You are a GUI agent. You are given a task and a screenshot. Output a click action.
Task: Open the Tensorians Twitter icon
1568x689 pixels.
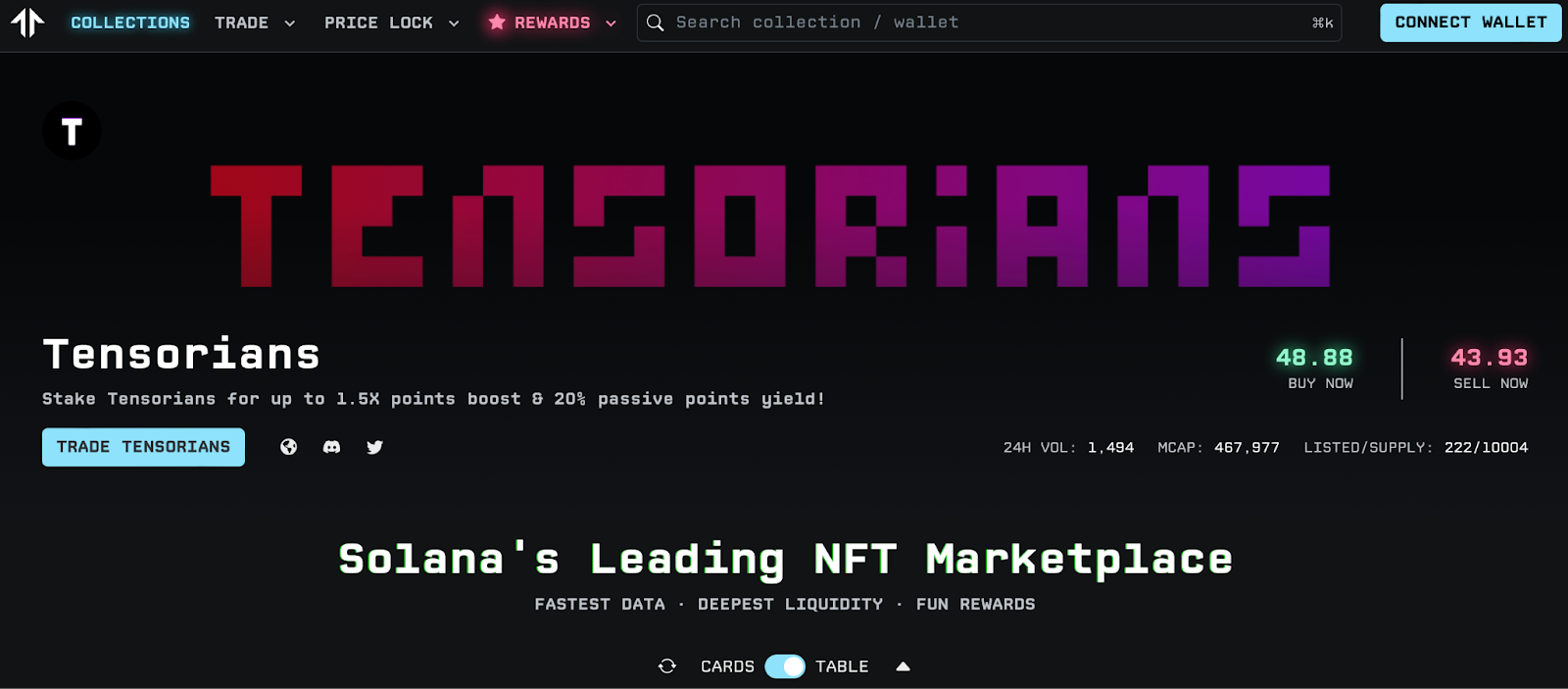pyautogui.click(x=374, y=447)
